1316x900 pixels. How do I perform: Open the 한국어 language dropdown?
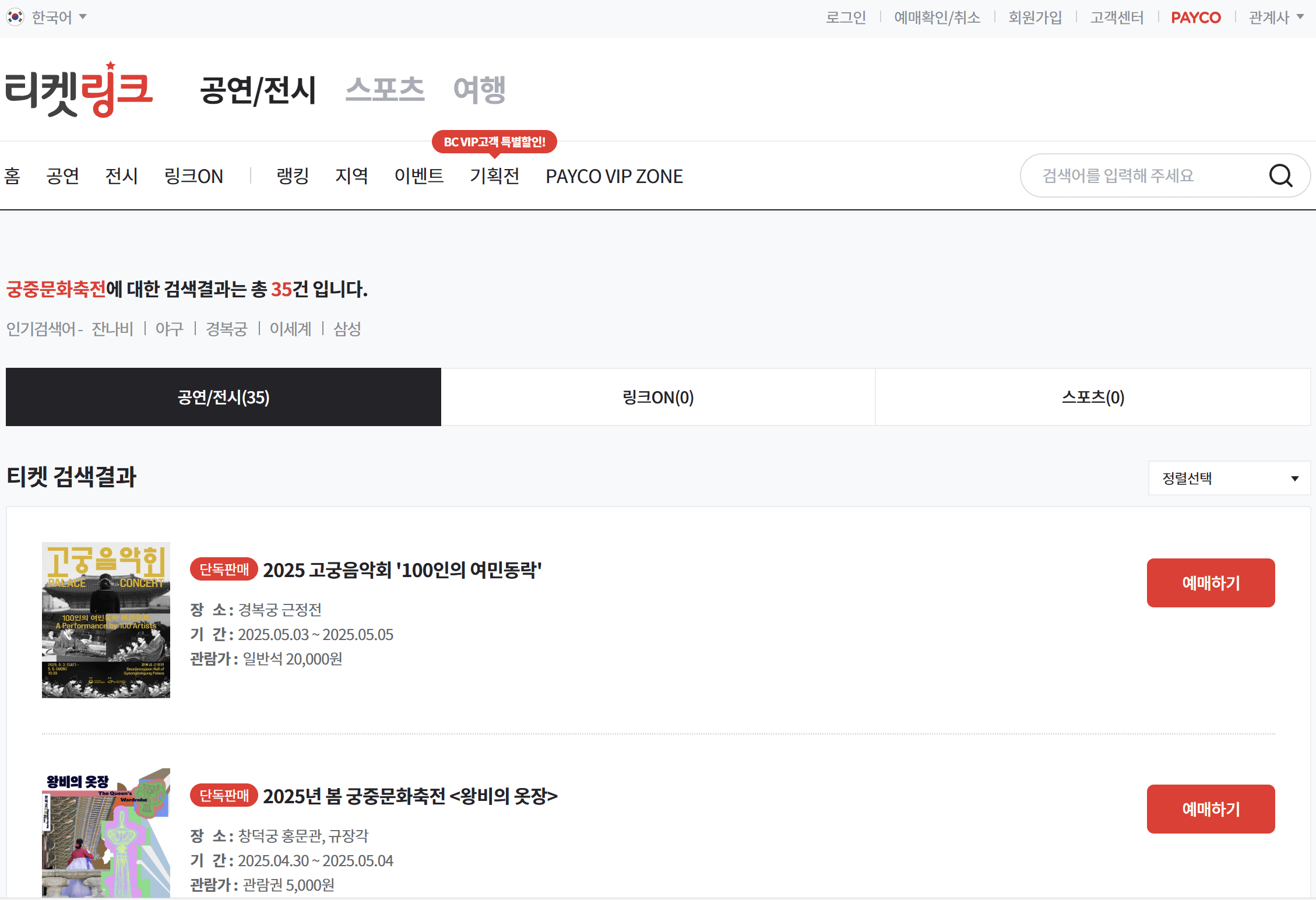pyautogui.click(x=58, y=17)
